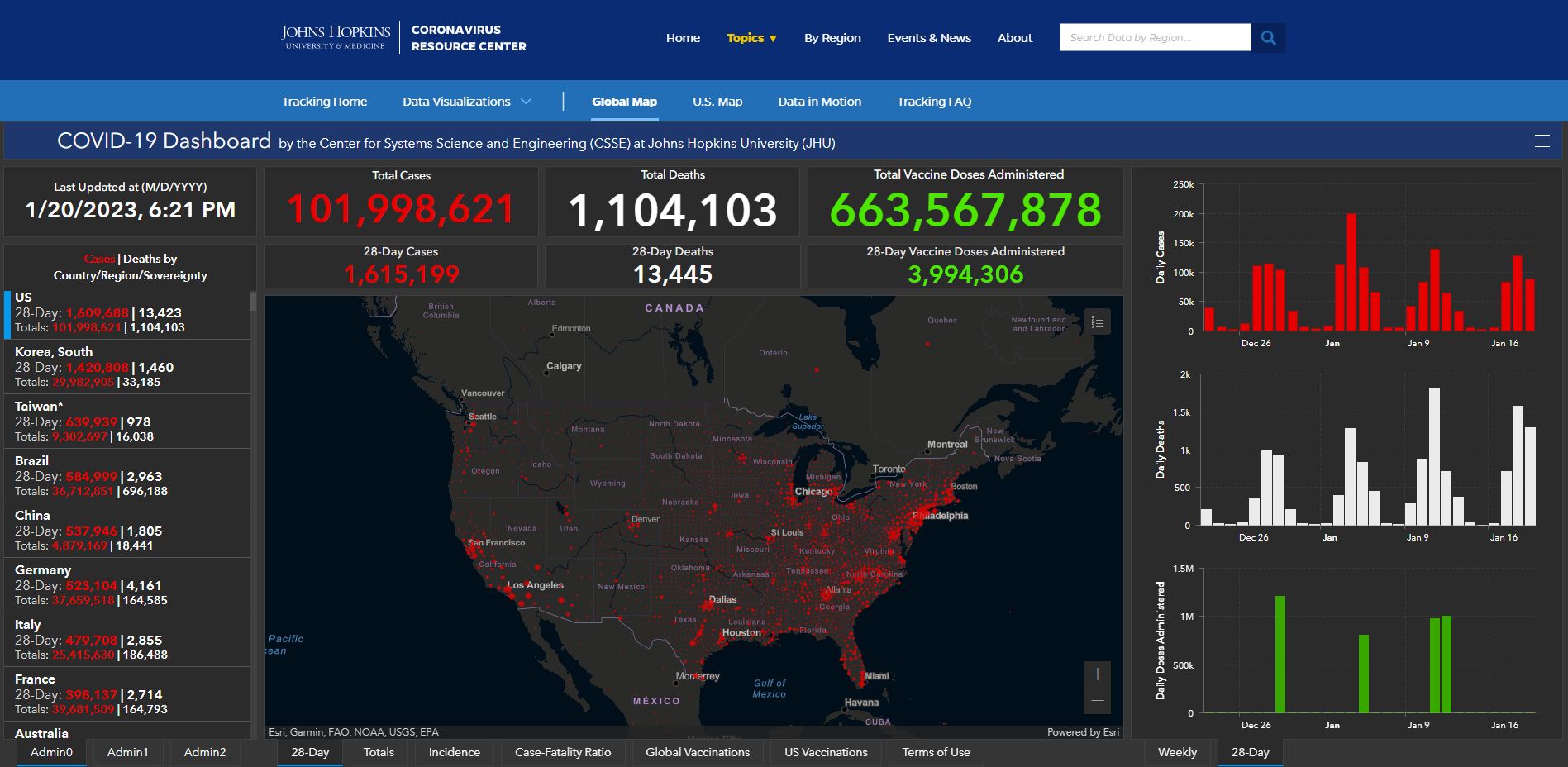
Task: Click the search magnifier button
Action: point(1268,38)
